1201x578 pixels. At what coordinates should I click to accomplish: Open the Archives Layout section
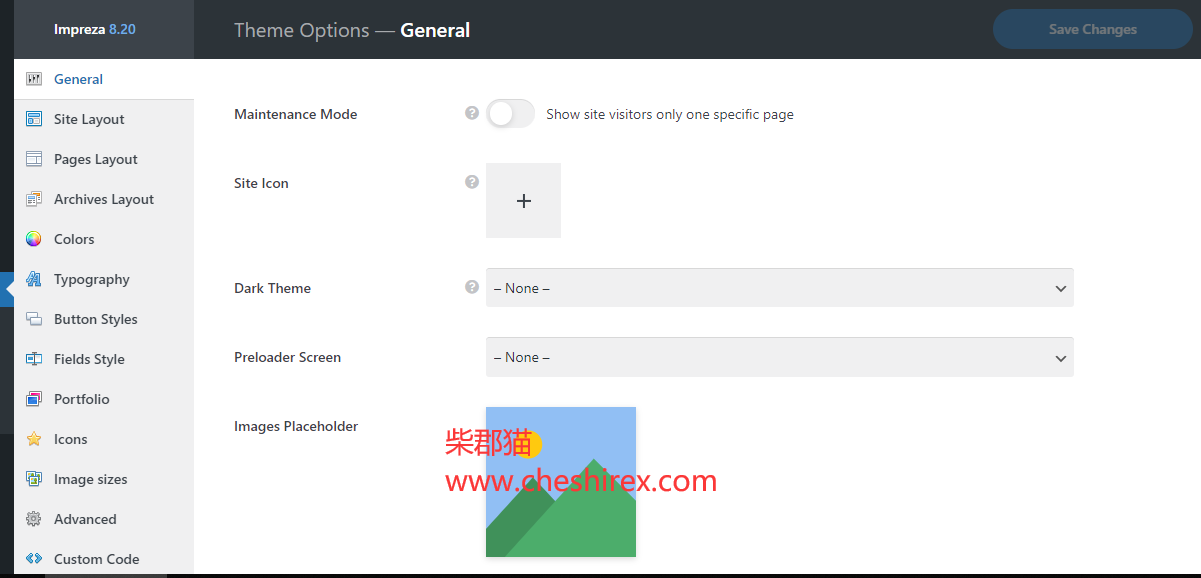(104, 199)
